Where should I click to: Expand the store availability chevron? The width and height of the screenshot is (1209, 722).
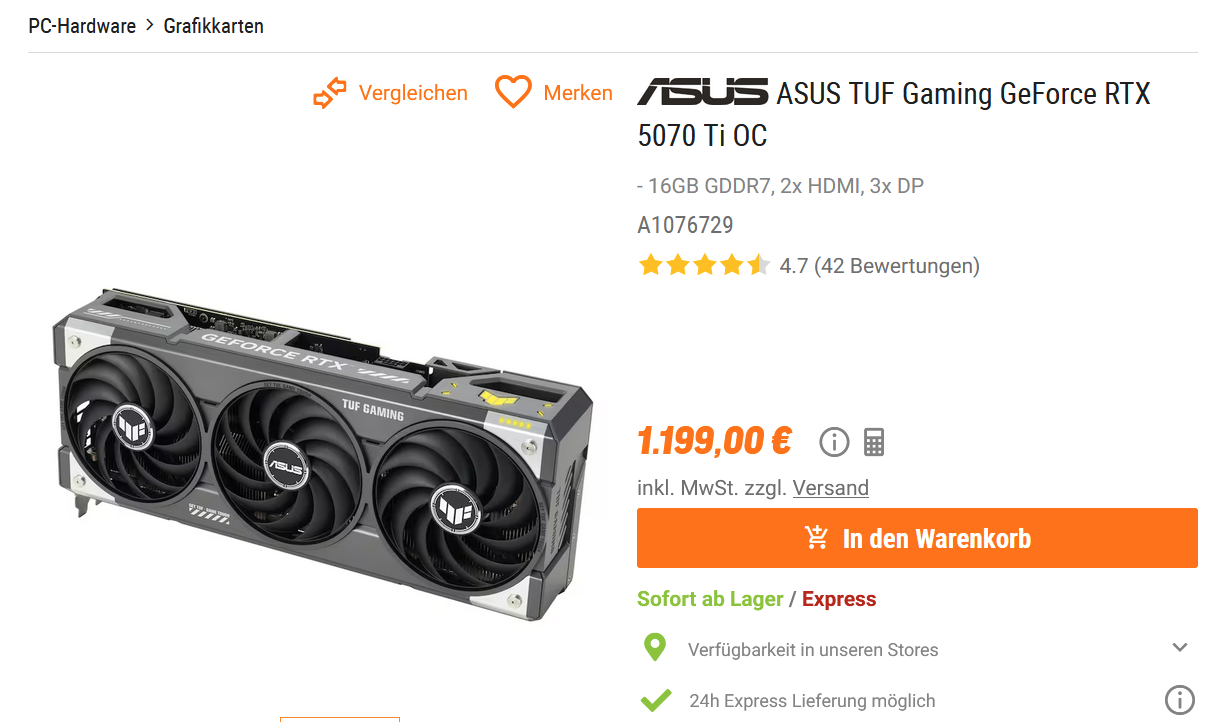click(x=1180, y=648)
